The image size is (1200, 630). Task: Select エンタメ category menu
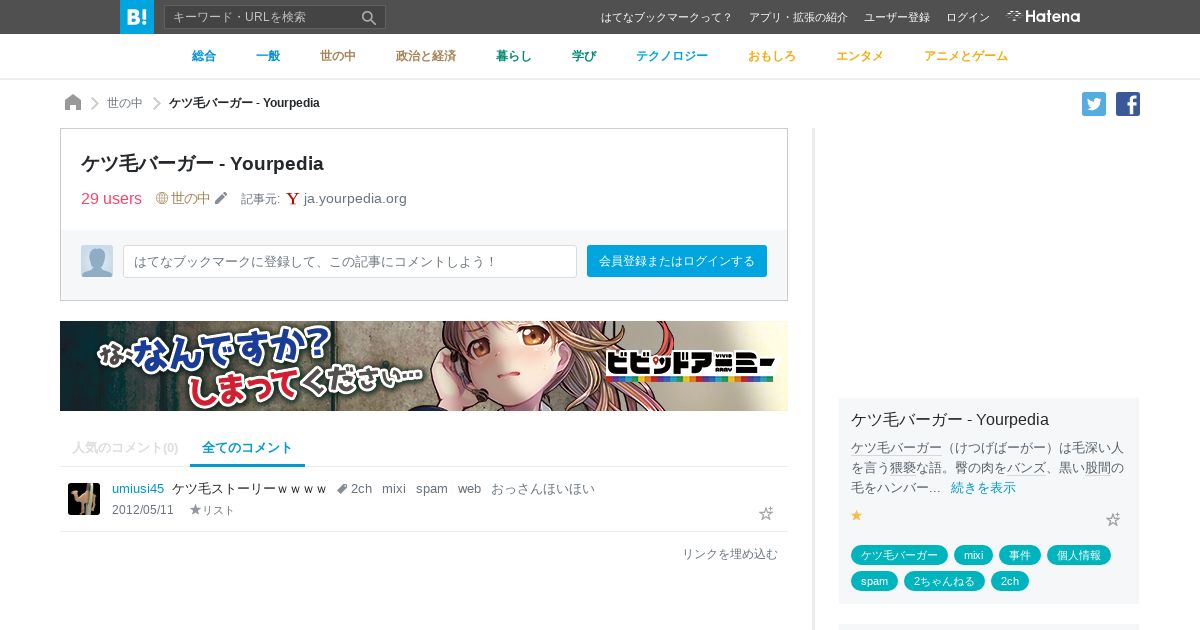(860, 56)
